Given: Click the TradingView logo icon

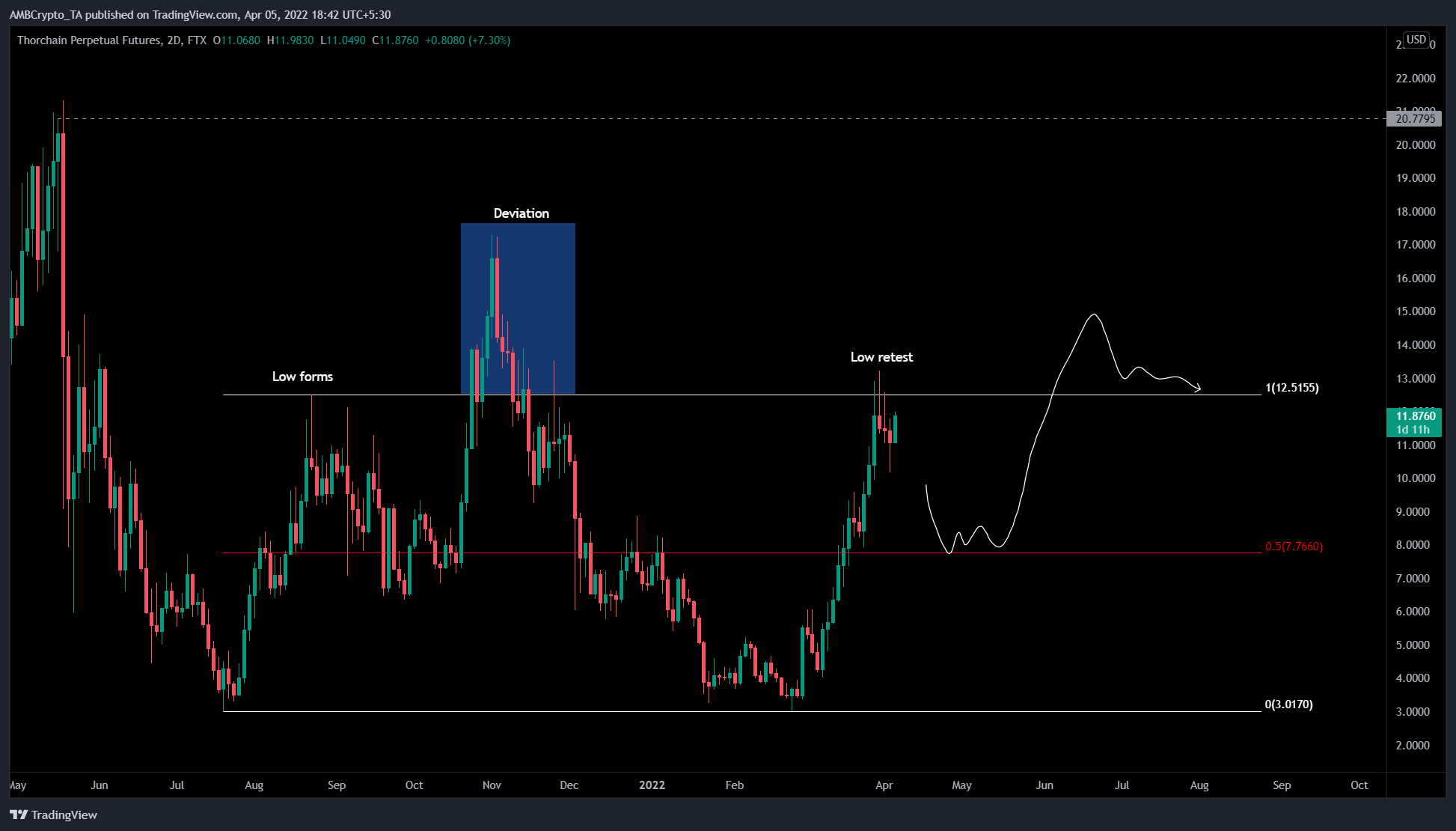Looking at the screenshot, I should coord(19,815).
